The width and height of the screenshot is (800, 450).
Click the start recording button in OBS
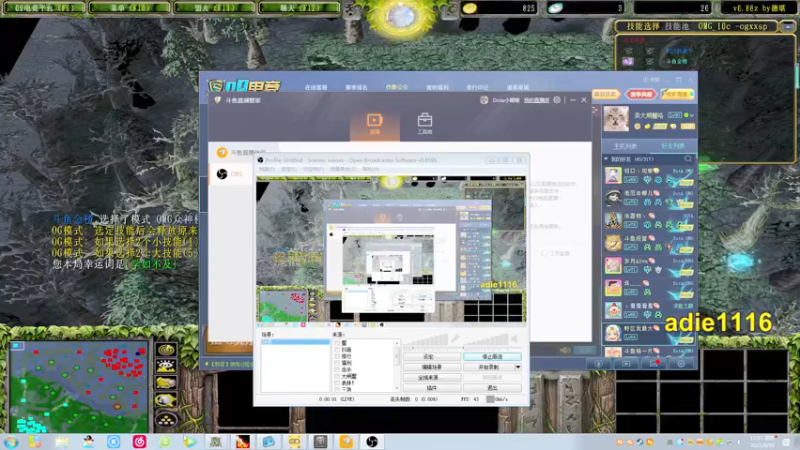(x=489, y=367)
